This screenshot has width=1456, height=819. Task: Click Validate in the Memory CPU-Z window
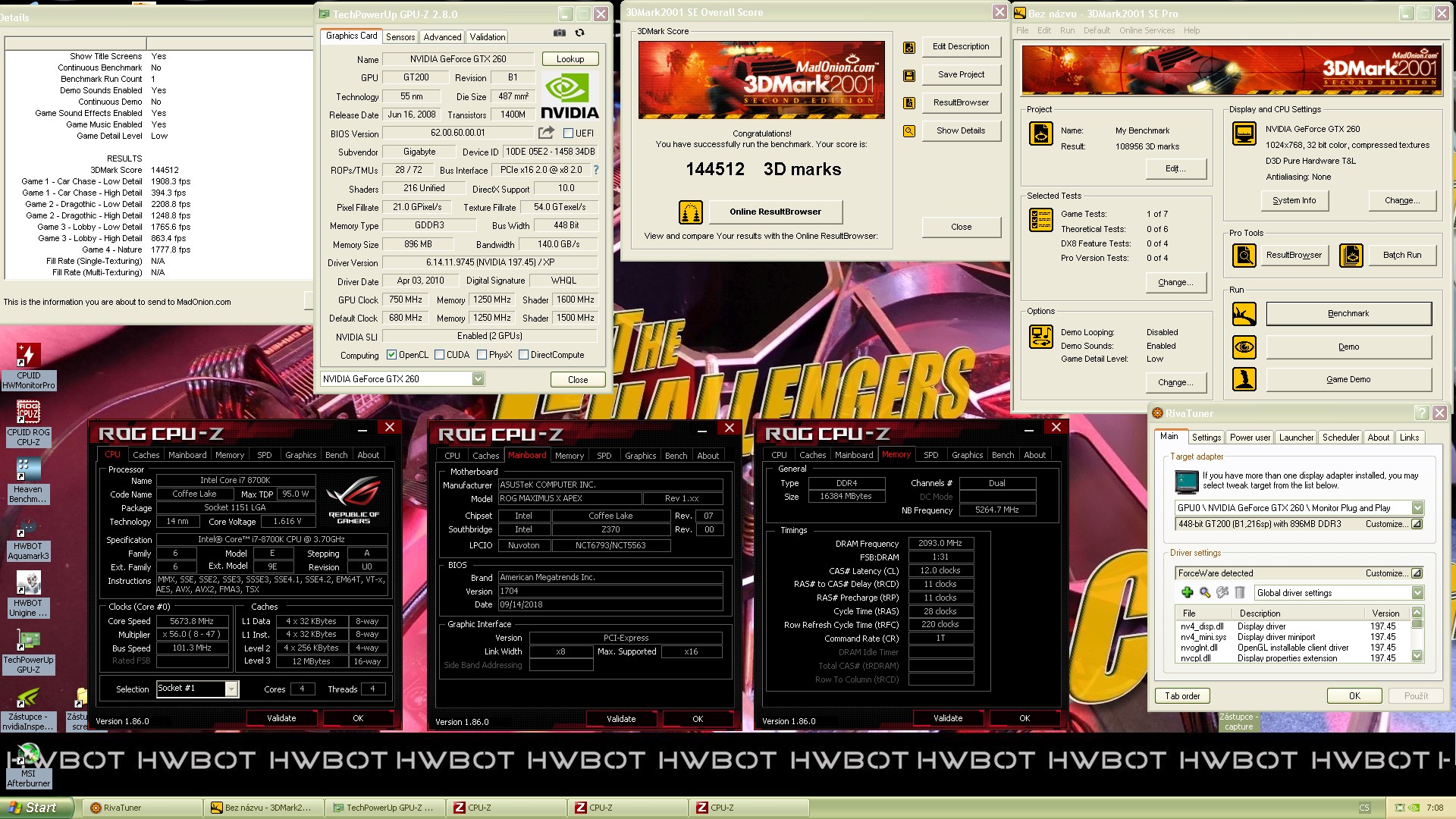(x=948, y=718)
